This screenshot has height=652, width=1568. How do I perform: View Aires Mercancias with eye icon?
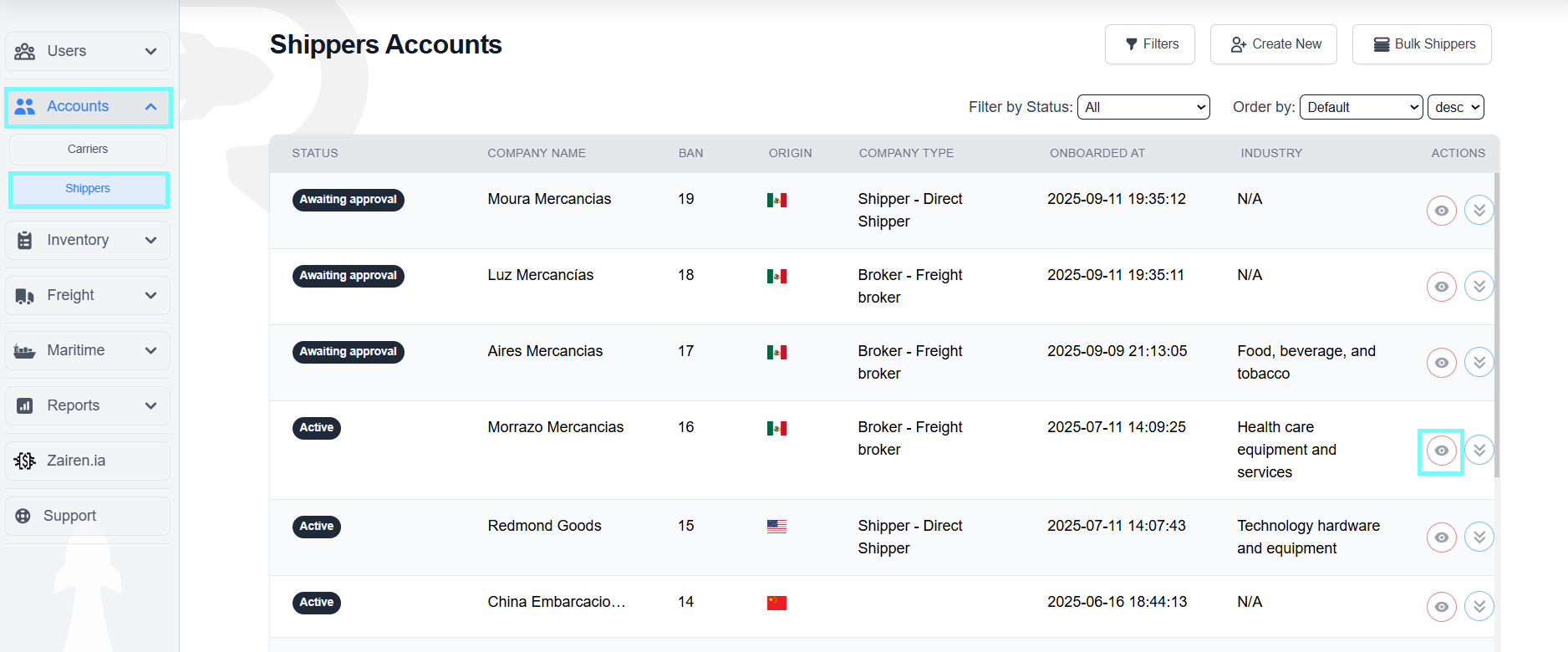coord(1442,363)
